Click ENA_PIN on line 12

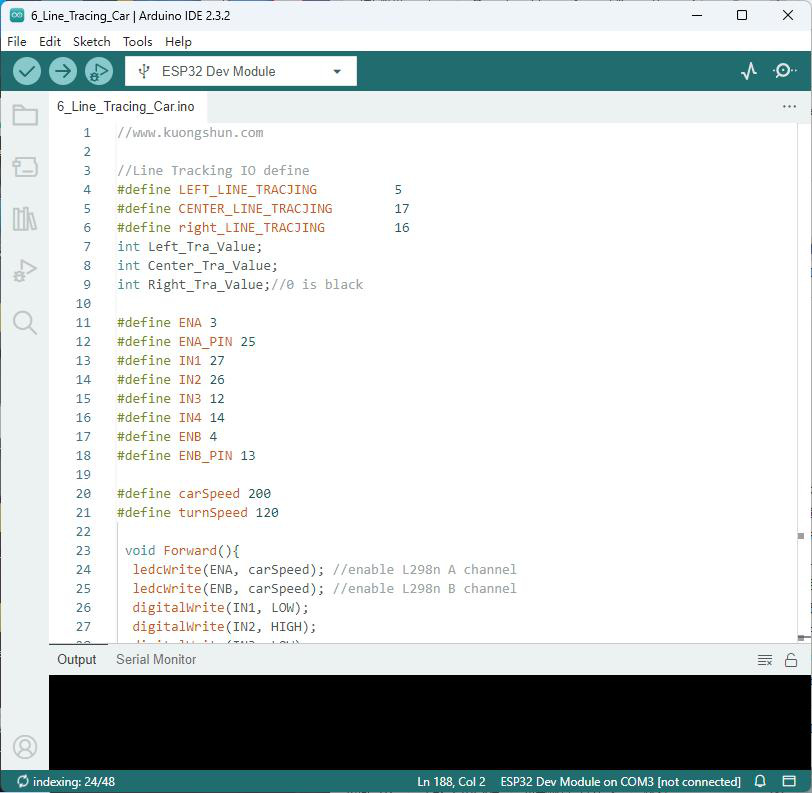click(x=206, y=342)
